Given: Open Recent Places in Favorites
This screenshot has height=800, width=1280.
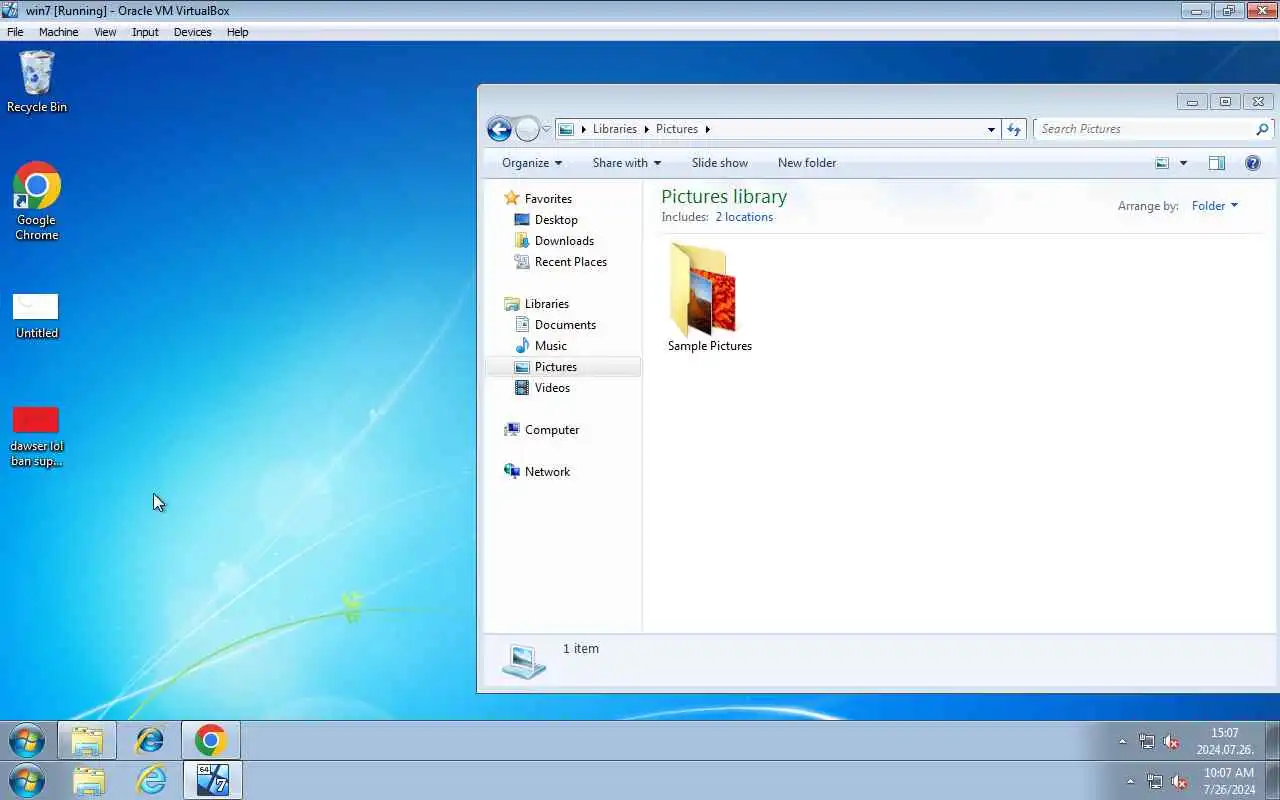Looking at the screenshot, I should pos(560,262).
